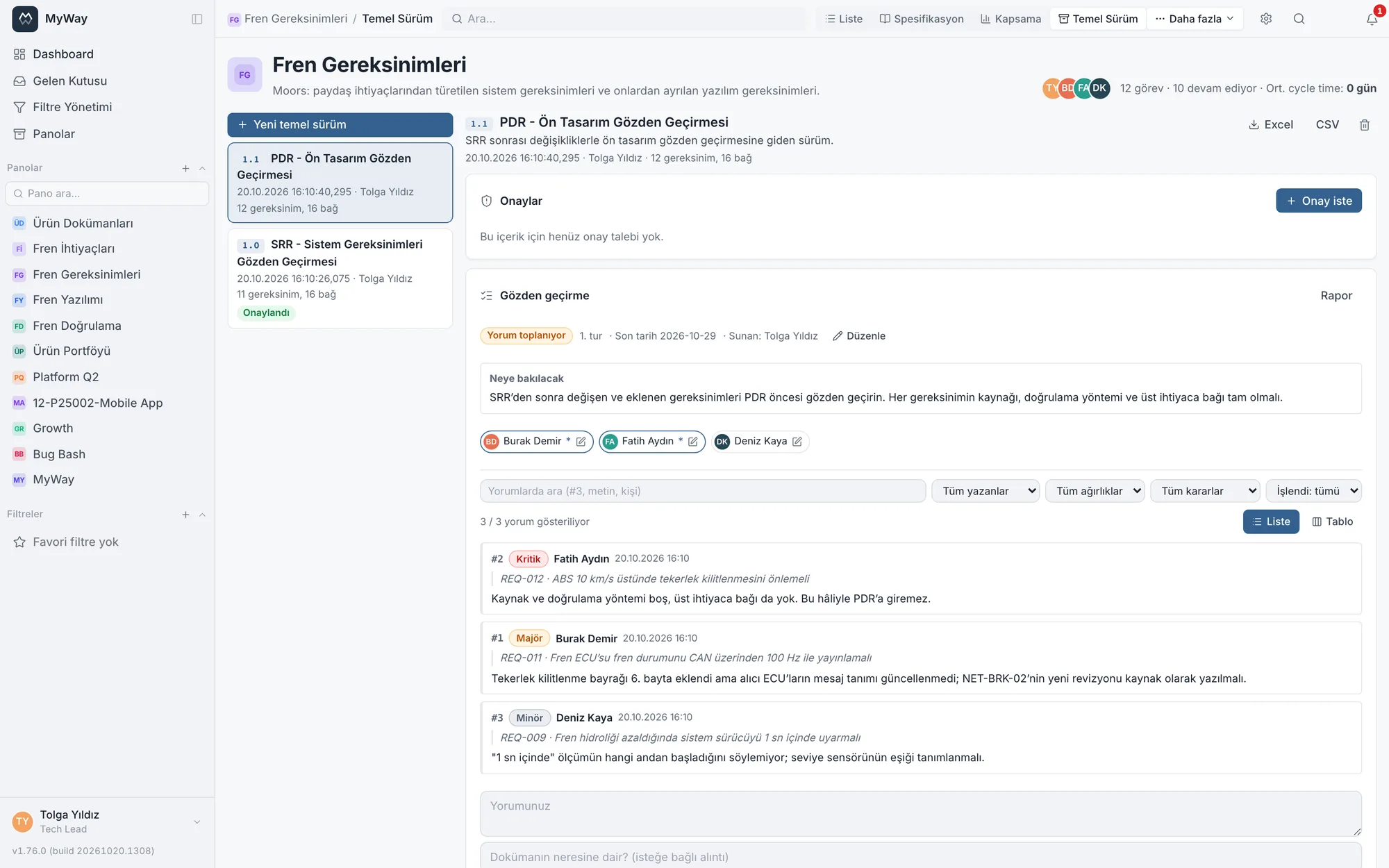The image size is (1389, 868).
Task: Click the DK avatar in the header
Action: [x=1099, y=88]
